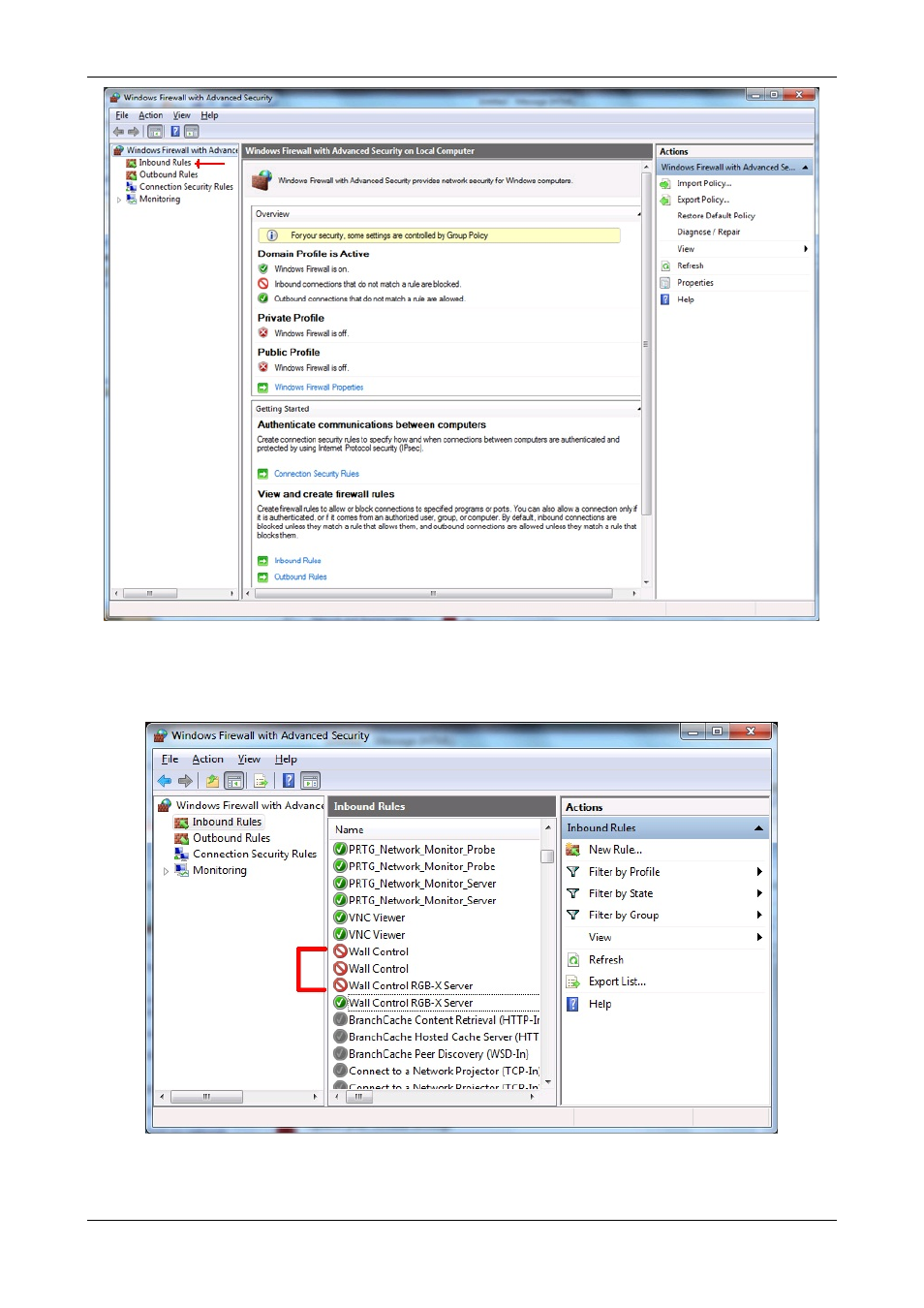Collapse the Windows Firewall with Advanced Se... actions section
Image resolution: width=924 pixels, height=1308 pixels.
[805, 168]
